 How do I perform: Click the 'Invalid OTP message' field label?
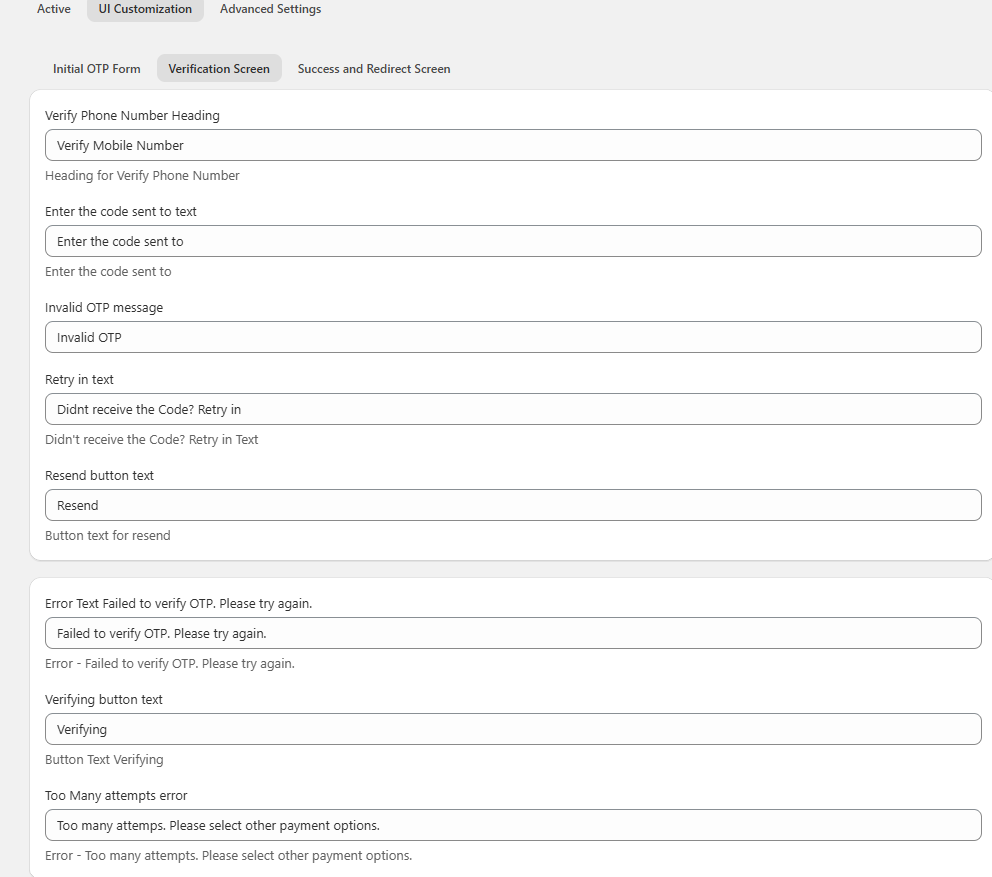tap(104, 307)
